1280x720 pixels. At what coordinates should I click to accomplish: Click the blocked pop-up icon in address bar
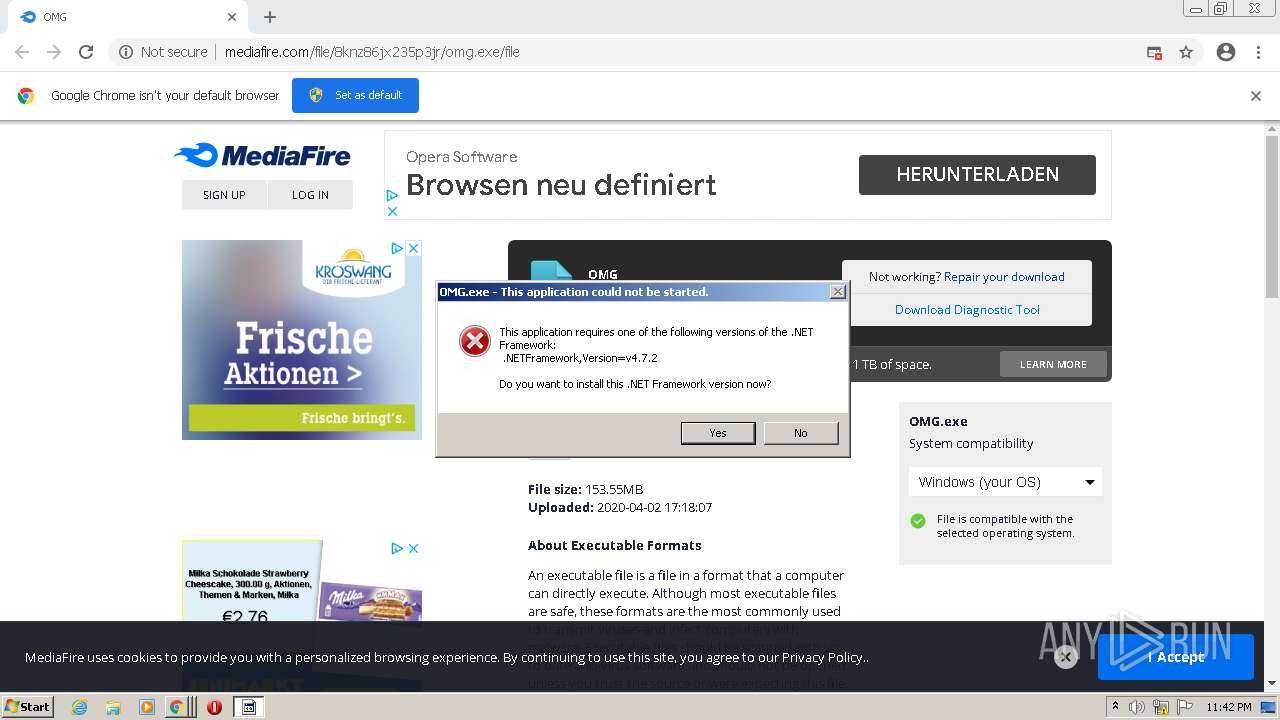click(1154, 52)
